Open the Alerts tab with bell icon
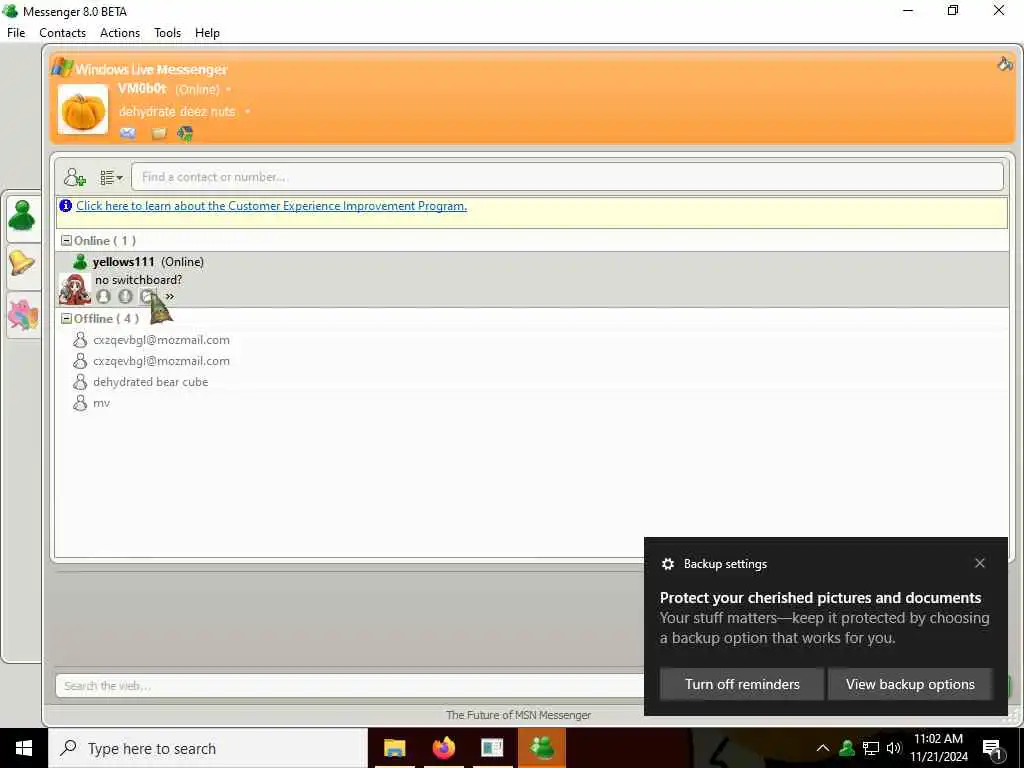This screenshot has height=768, width=1024. (x=22, y=264)
